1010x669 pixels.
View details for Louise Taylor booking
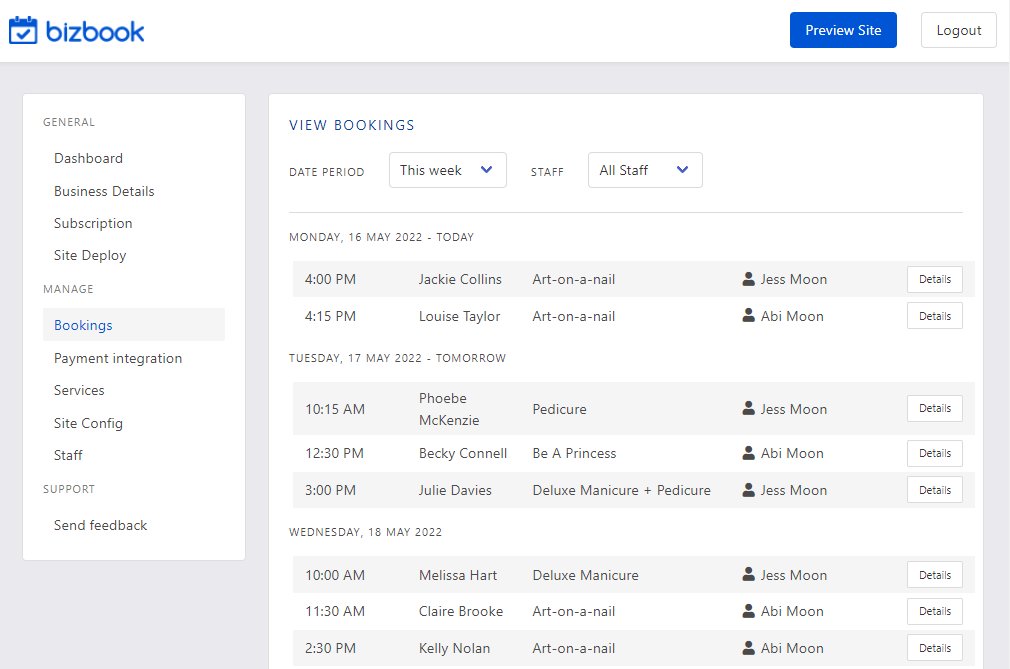point(935,316)
